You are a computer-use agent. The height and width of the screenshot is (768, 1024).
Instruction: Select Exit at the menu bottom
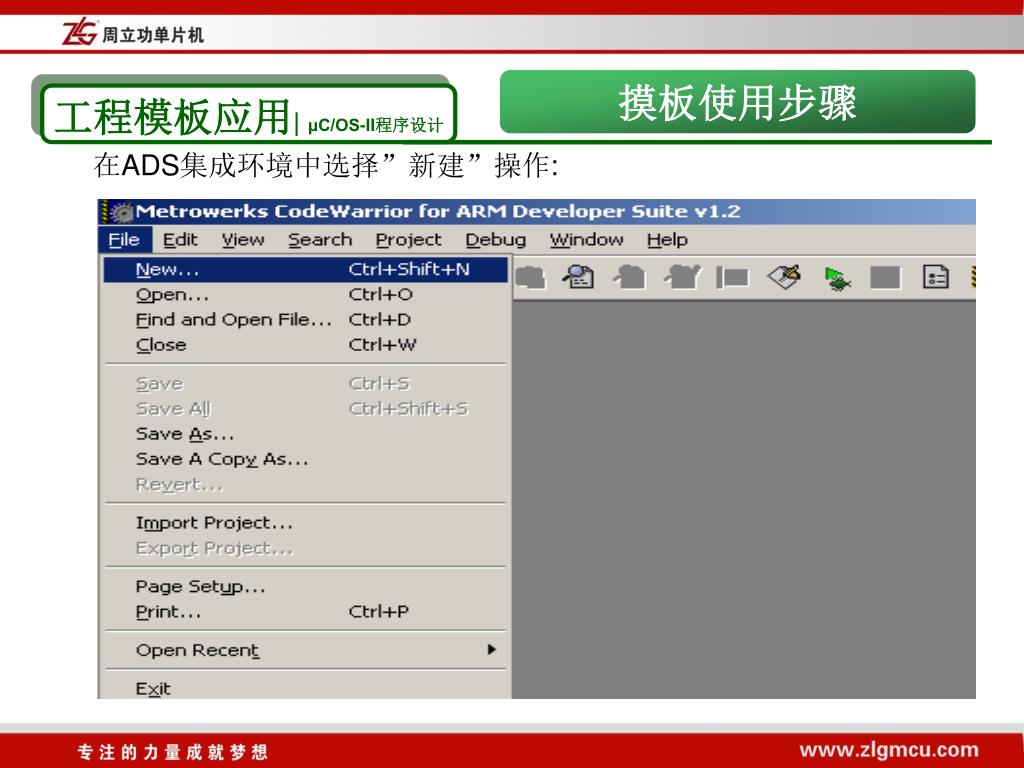point(306,688)
